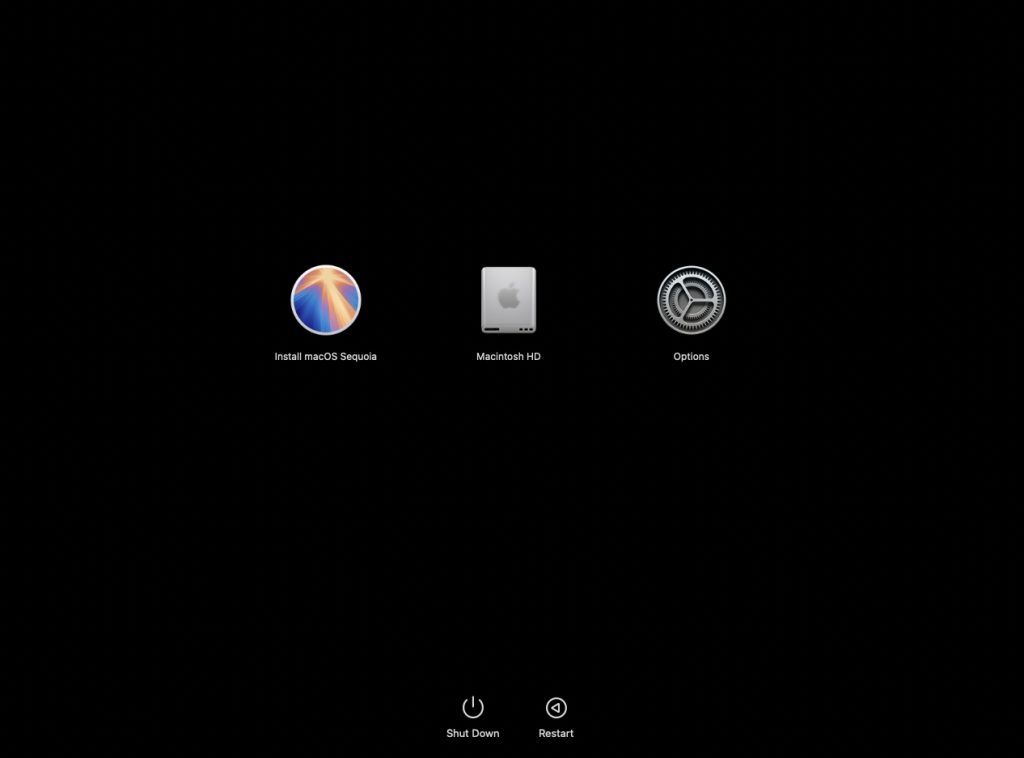
Task: Enter recovery via the Options item
Action: [x=691, y=300]
